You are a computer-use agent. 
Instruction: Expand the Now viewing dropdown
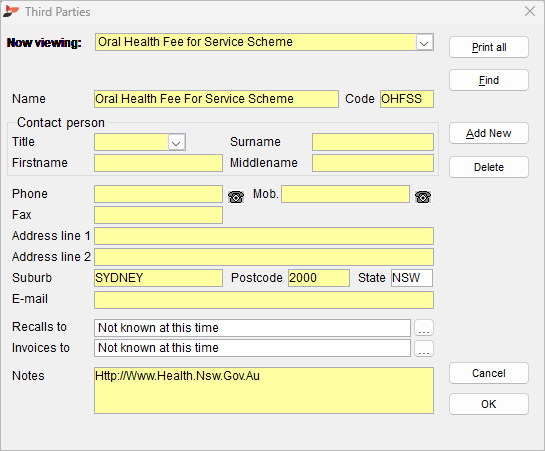424,43
